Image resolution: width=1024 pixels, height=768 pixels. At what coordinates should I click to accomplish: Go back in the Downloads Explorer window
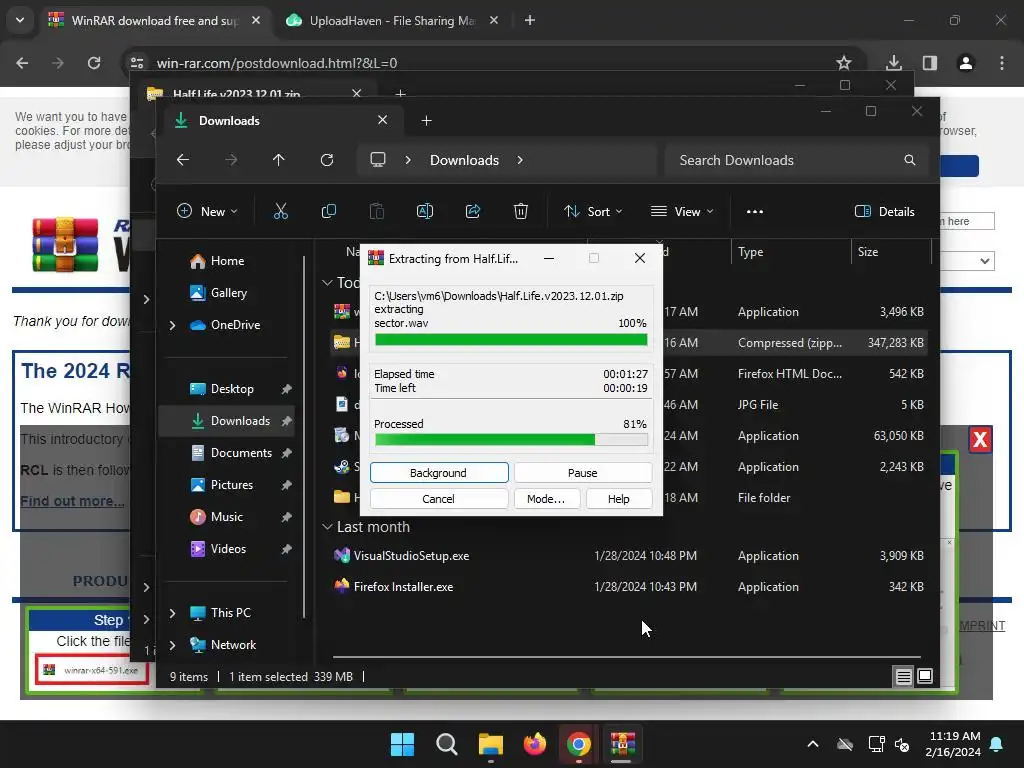click(x=183, y=160)
